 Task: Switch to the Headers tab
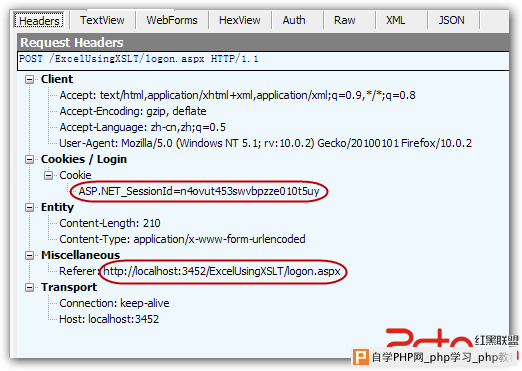tap(39, 20)
